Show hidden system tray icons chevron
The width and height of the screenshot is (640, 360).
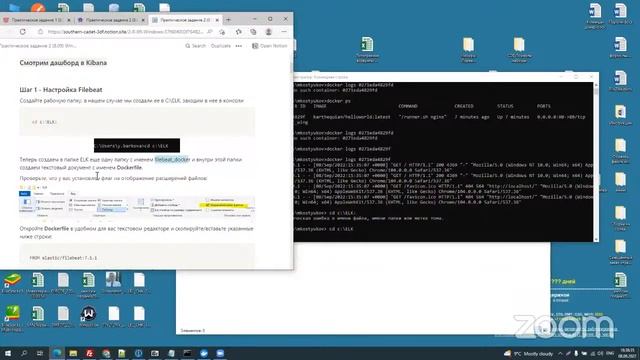point(560,353)
